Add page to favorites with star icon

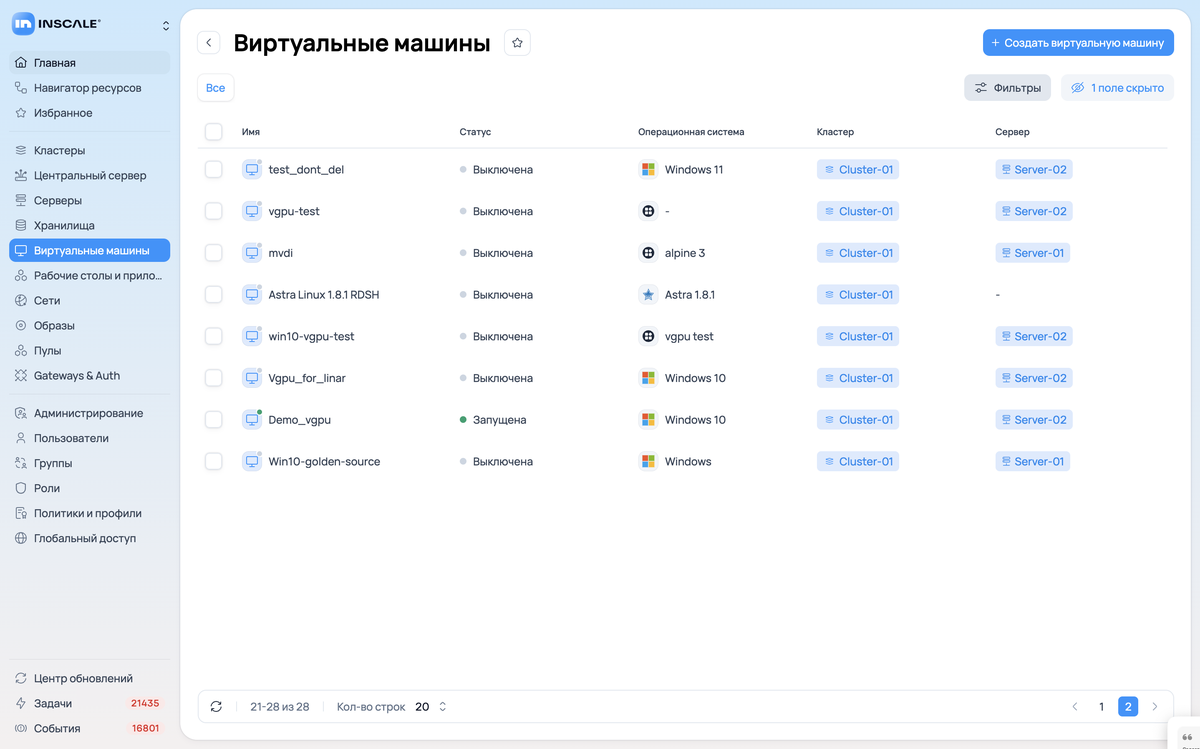[x=517, y=42]
